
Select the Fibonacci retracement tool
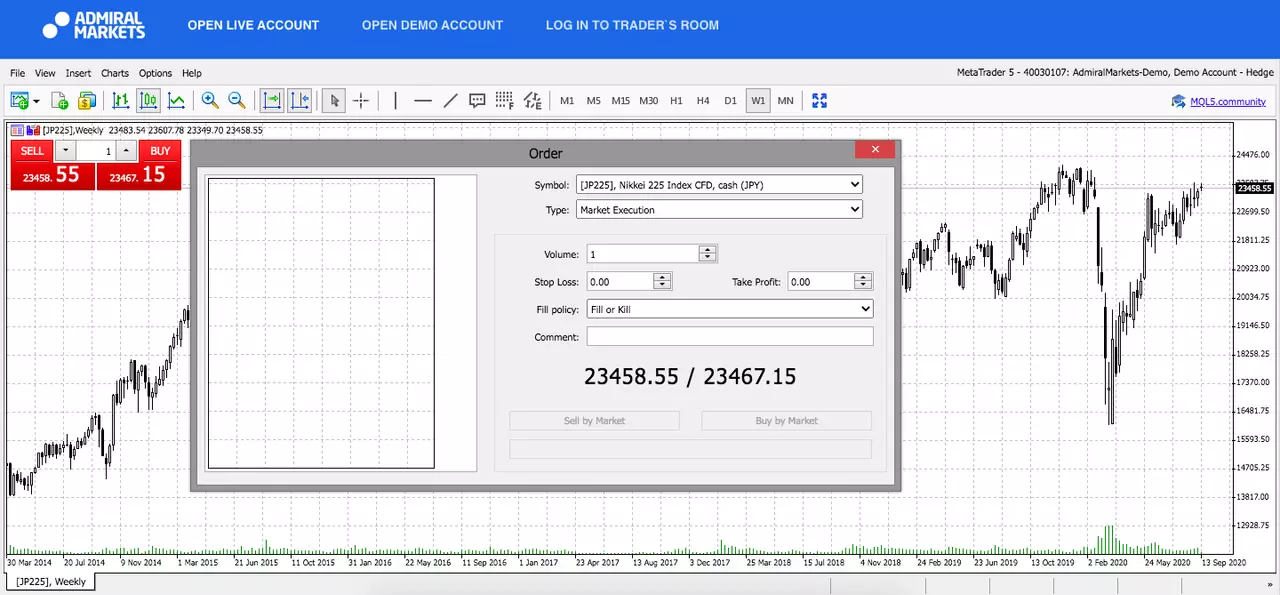[x=505, y=100]
